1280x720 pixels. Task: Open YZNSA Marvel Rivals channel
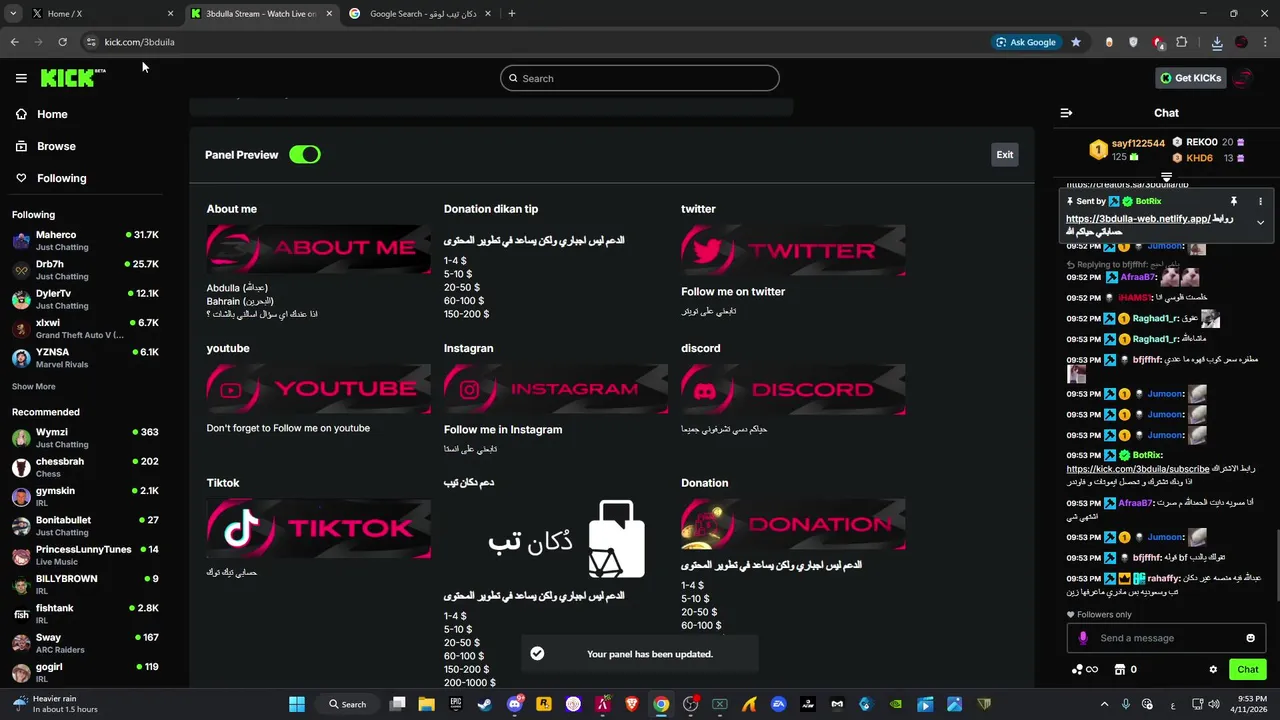click(x=85, y=357)
